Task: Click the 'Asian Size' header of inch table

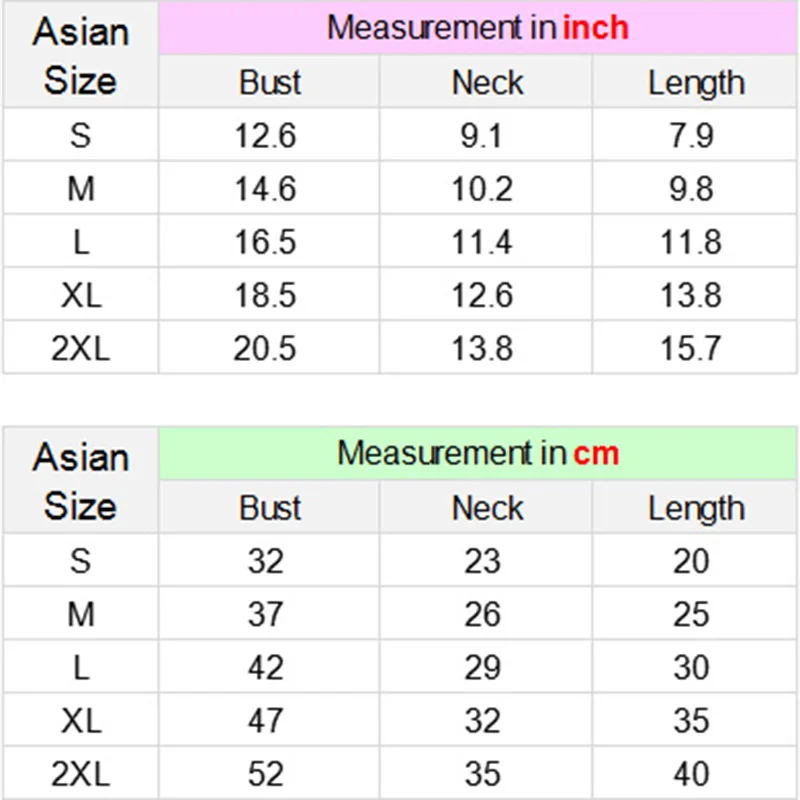Action: pos(80,55)
